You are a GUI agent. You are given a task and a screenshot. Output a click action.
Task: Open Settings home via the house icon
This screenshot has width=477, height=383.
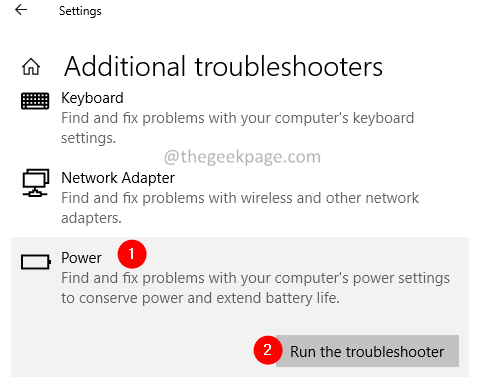pyautogui.click(x=31, y=66)
